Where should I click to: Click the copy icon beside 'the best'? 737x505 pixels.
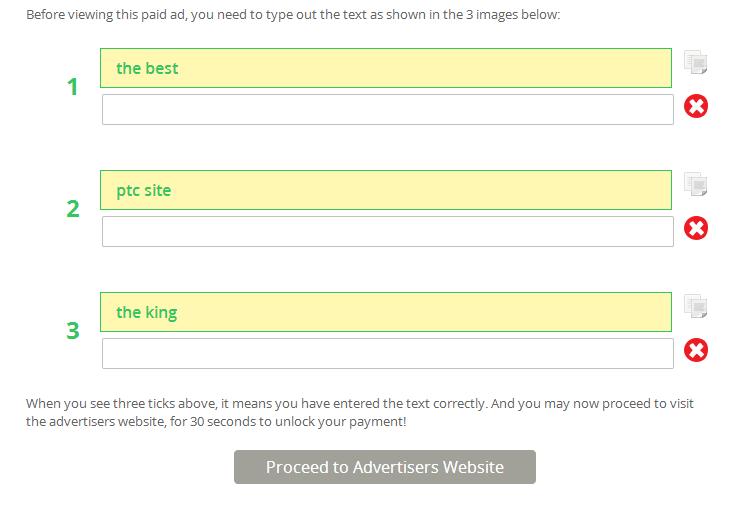[696, 63]
